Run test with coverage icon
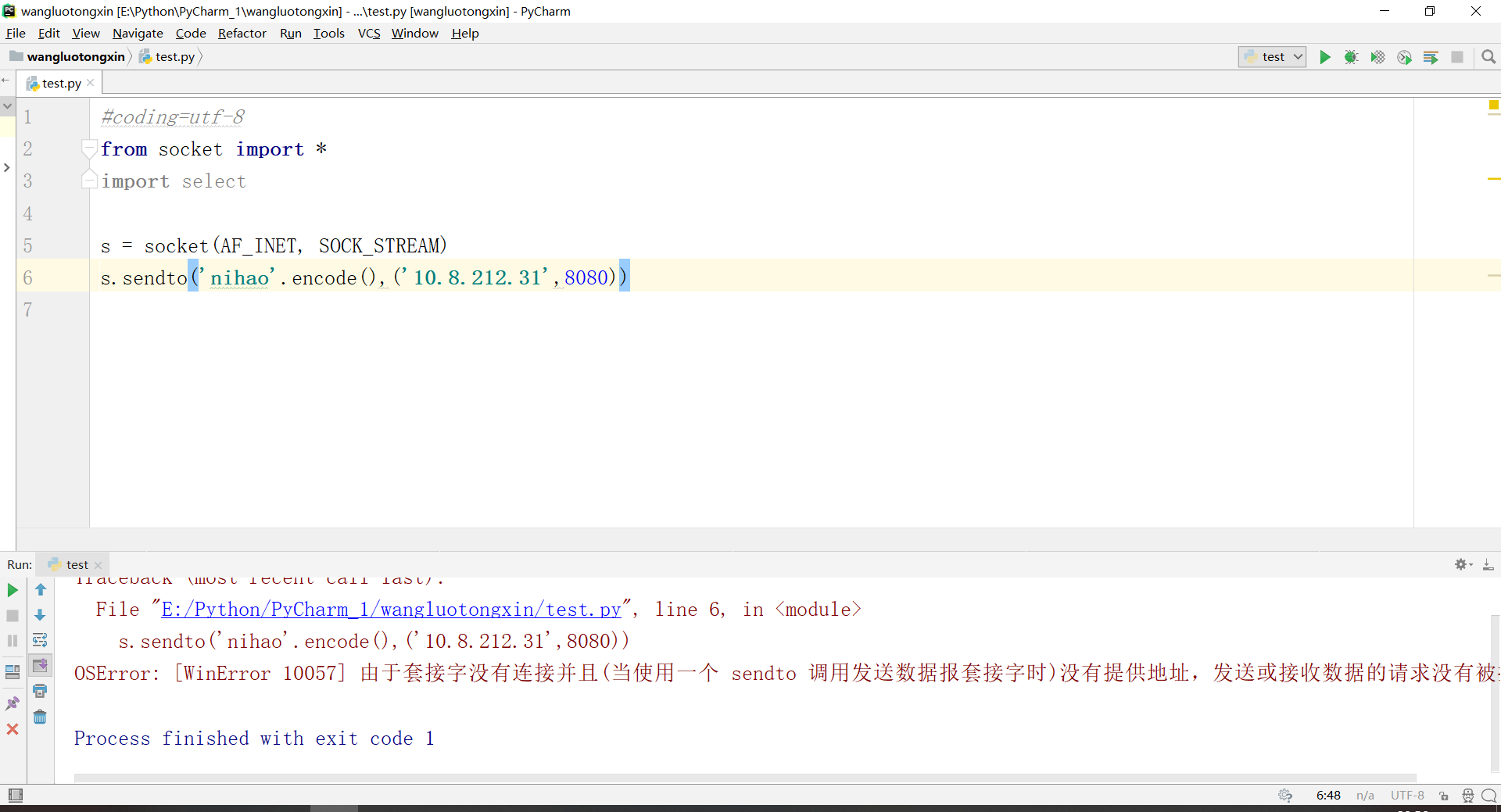This screenshot has width=1501, height=812. 1377,57
